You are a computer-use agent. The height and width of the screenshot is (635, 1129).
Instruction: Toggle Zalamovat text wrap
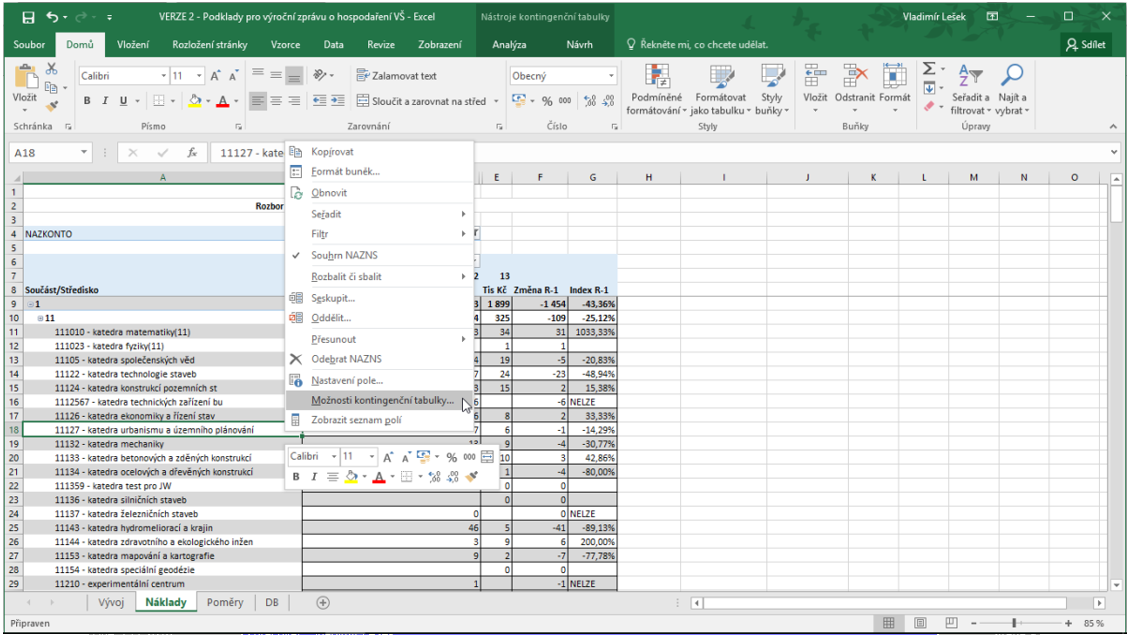[x=397, y=76]
